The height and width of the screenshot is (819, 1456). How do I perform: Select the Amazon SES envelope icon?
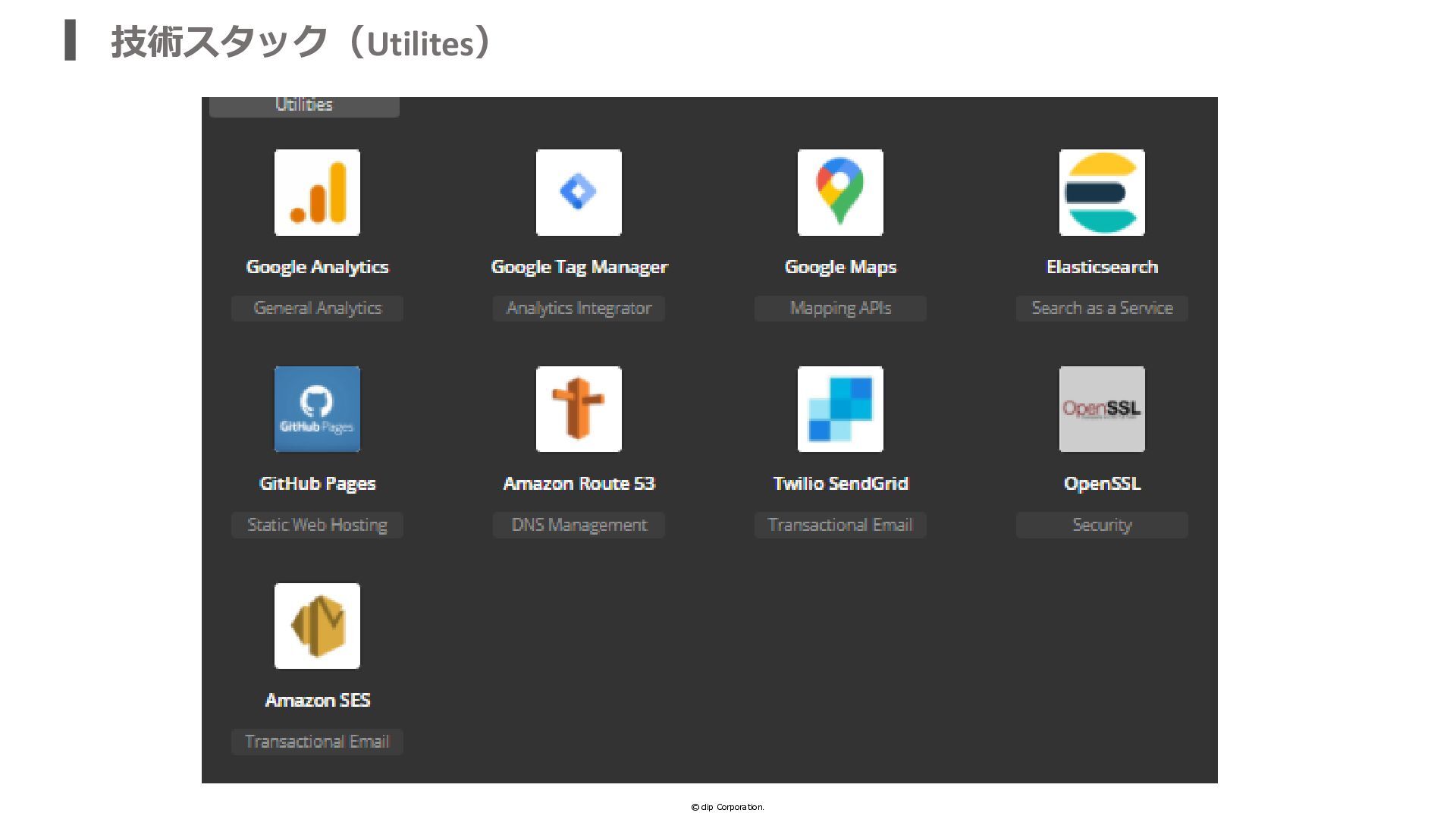(317, 626)
